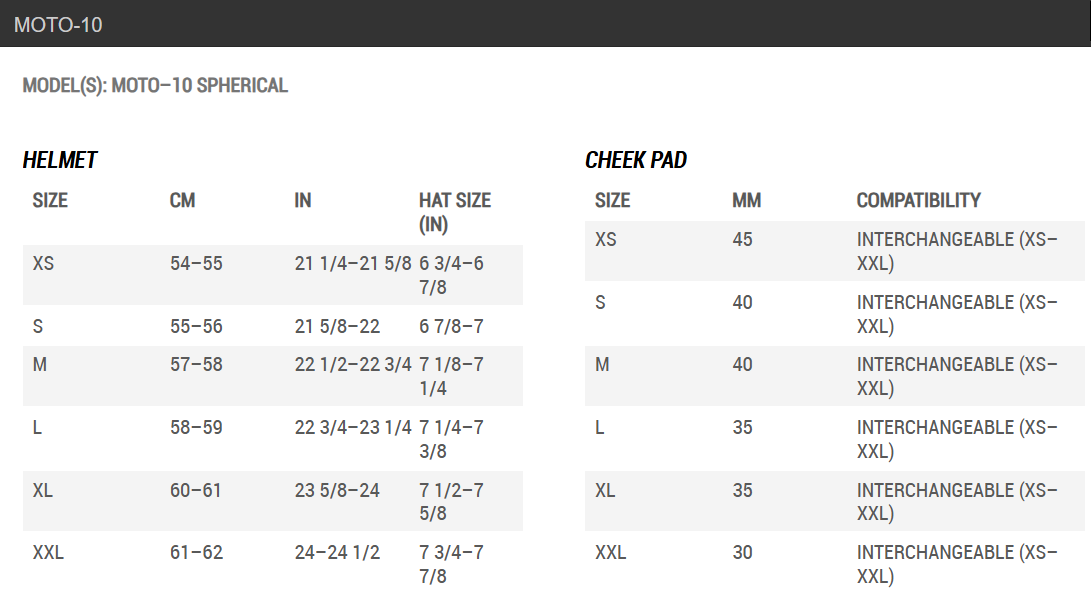
Task: Click the COMPATIBILITY column header
Action: (x=918, y=201)
